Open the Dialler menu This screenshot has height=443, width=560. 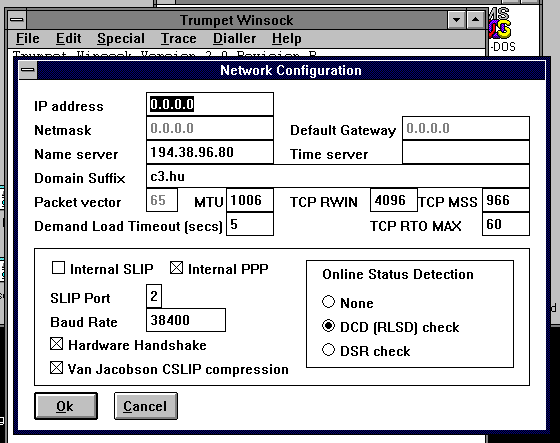[x=234, y=38]
